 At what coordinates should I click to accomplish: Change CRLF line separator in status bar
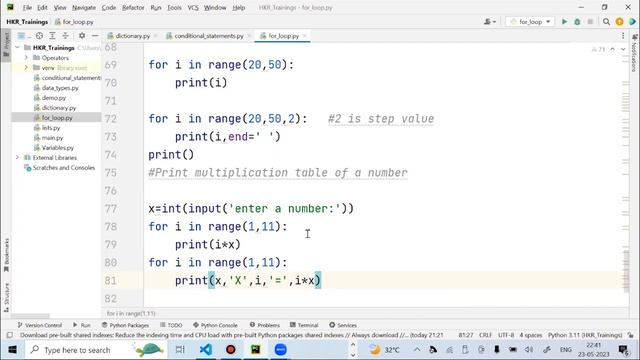click(x=485, y=335)
